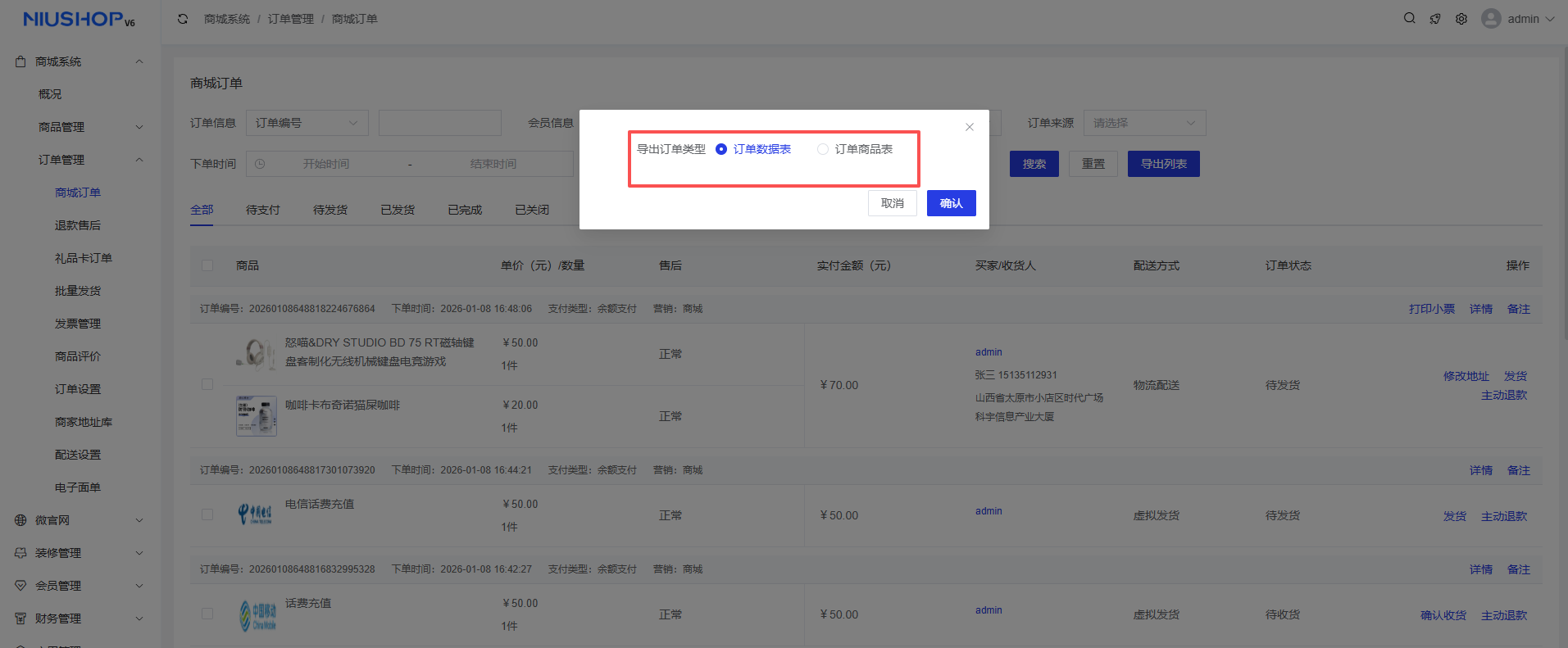The width and height of the screenshot is (1568, 648).
Task: Click the admin user avatar icon
Action: tap(1491, 19)
